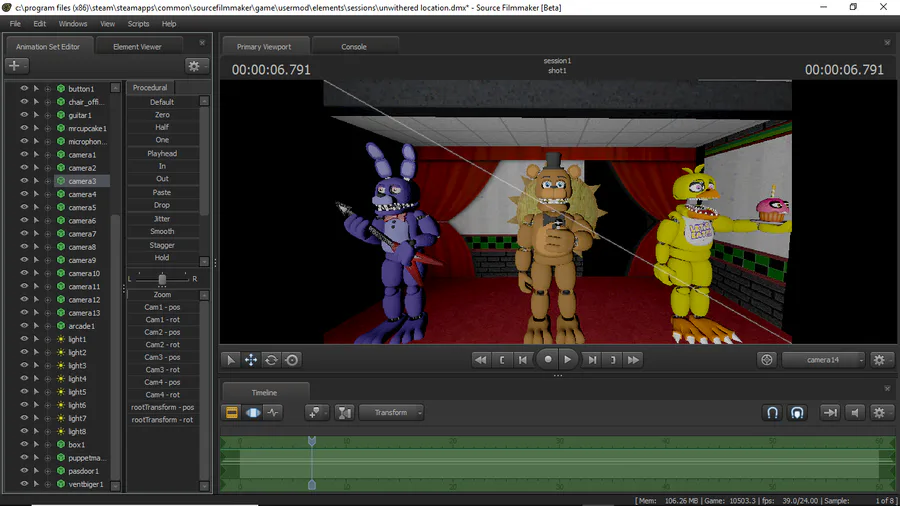
Task: Click the add animation set plus button
Action: pyautogui.click(x=15, y=65)
